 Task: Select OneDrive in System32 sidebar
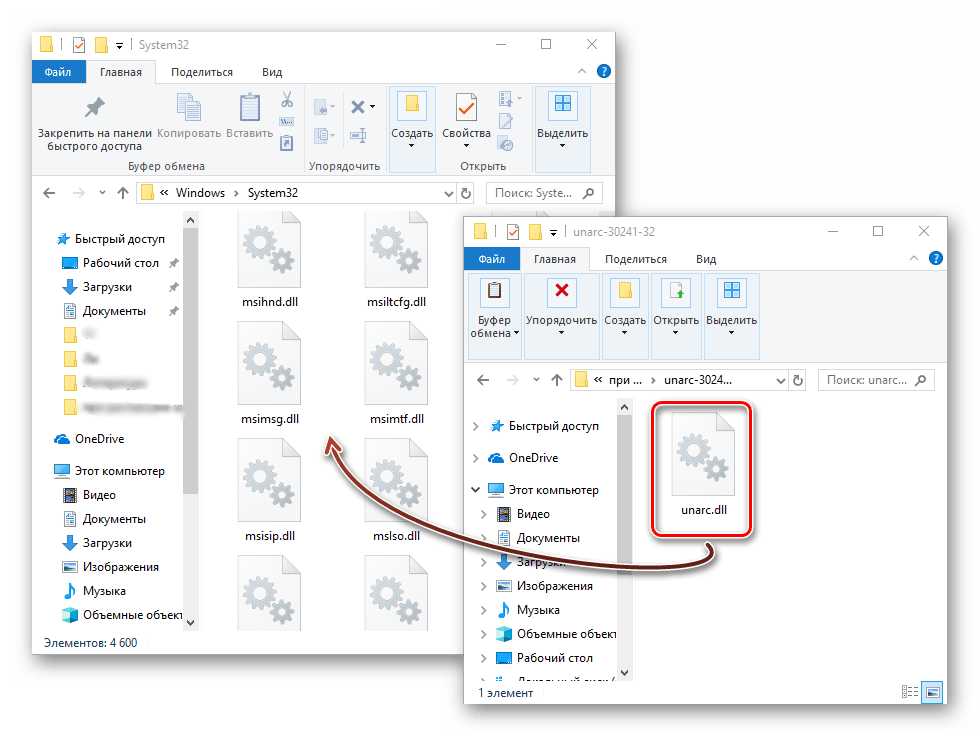click(x=99, y=439)
